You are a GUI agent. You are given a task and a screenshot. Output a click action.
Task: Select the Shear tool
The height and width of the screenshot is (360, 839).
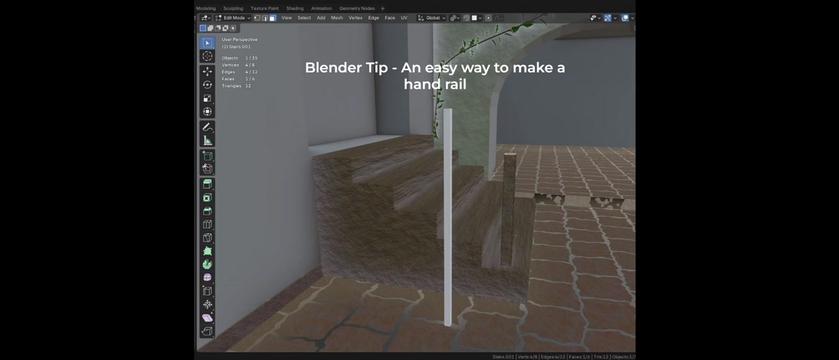click(x=208, y=318)
